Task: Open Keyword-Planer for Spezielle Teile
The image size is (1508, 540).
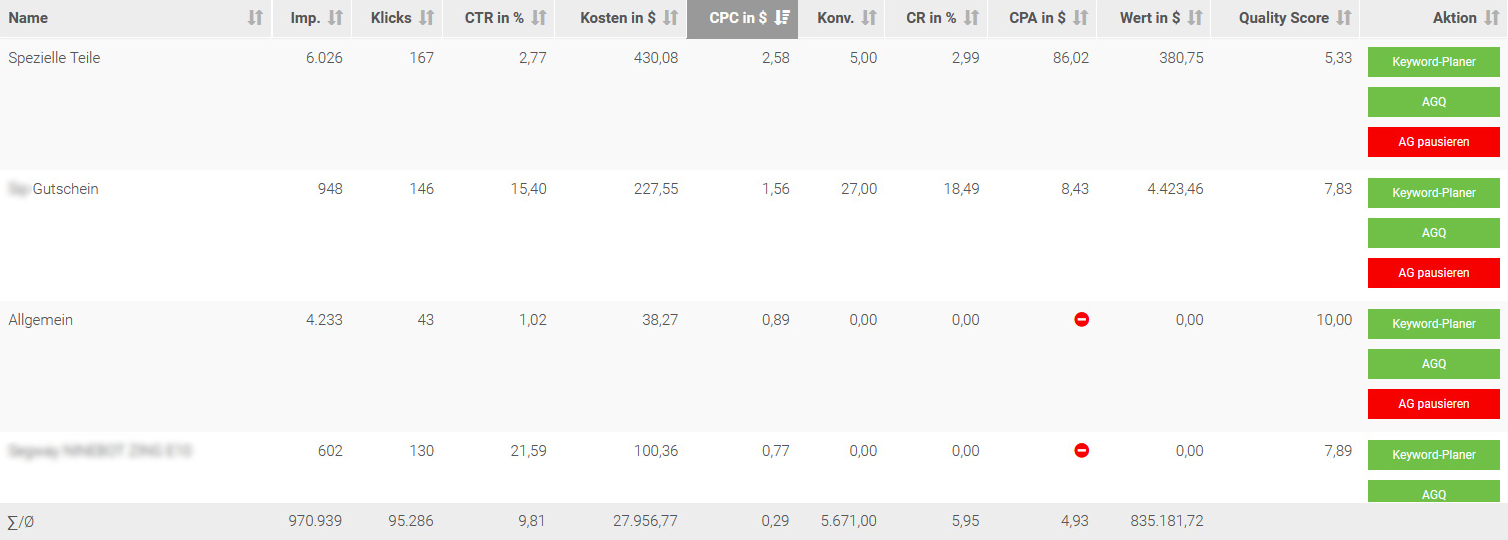Action: click(1434, 62)
